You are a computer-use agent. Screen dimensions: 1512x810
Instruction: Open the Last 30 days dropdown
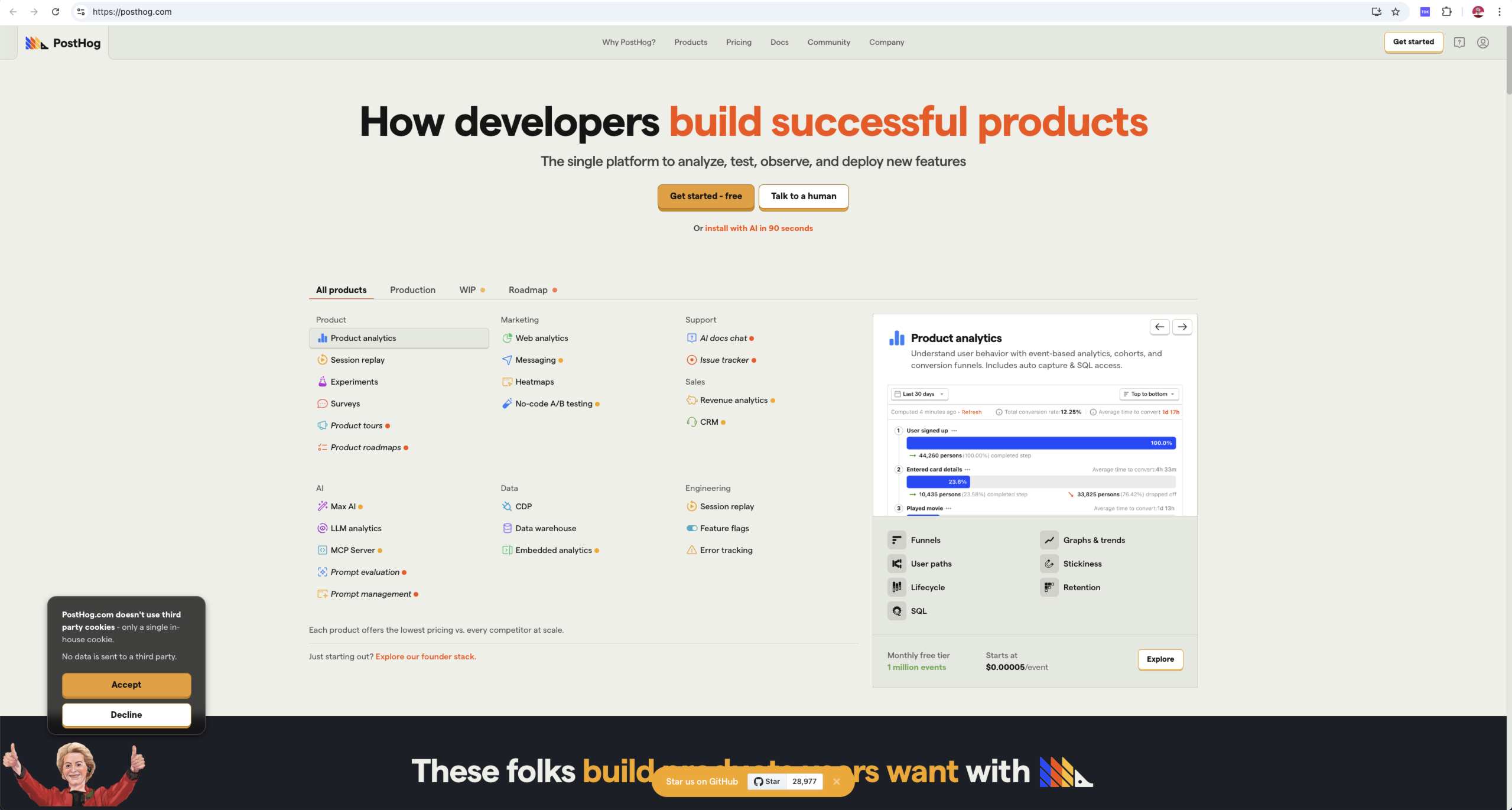point(919,394)
